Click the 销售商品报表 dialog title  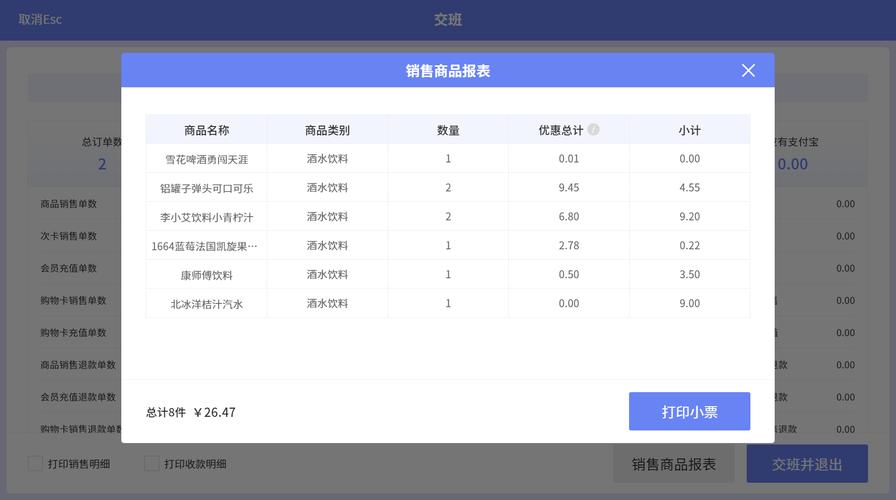pos(448,71)
